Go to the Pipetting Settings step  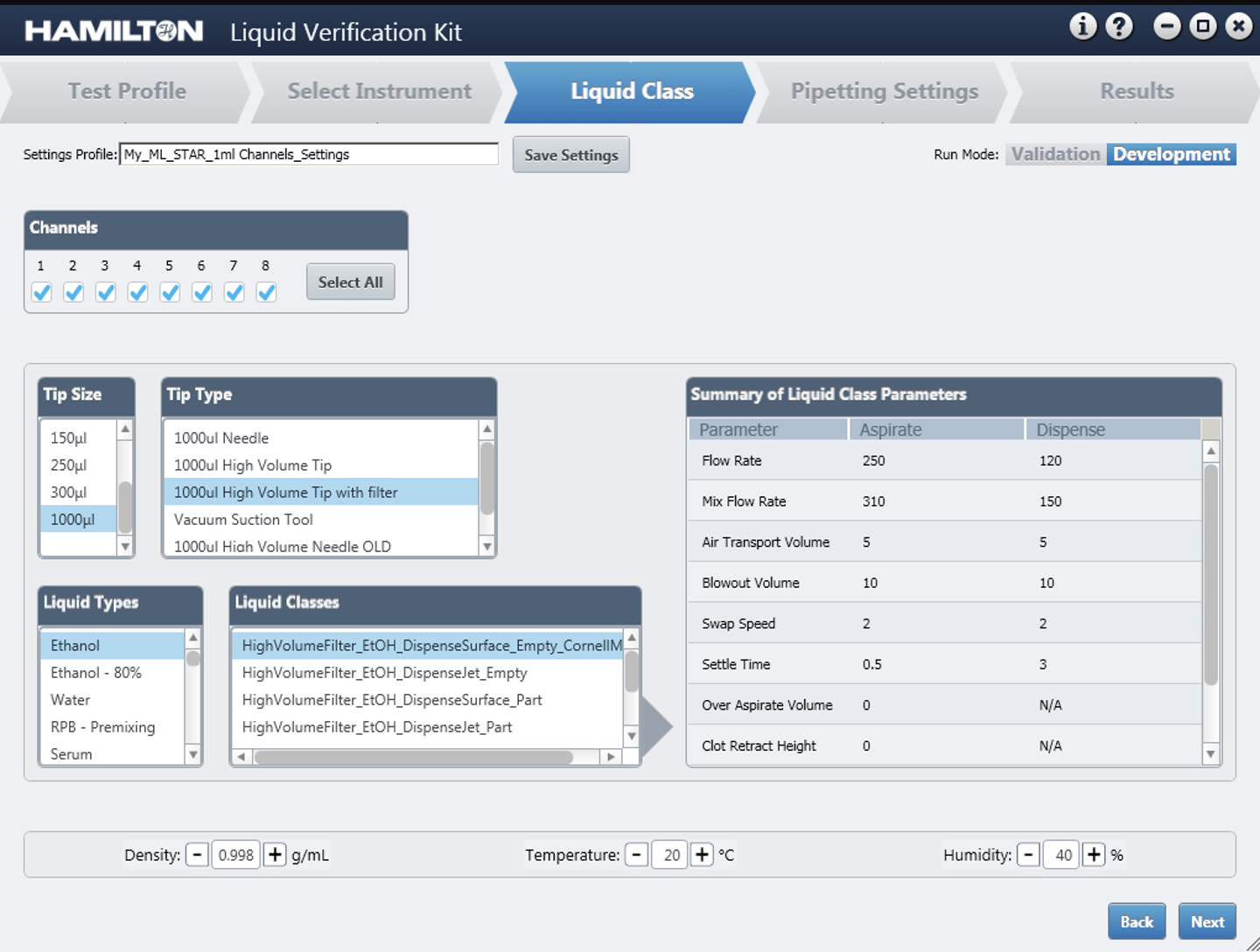884,91
